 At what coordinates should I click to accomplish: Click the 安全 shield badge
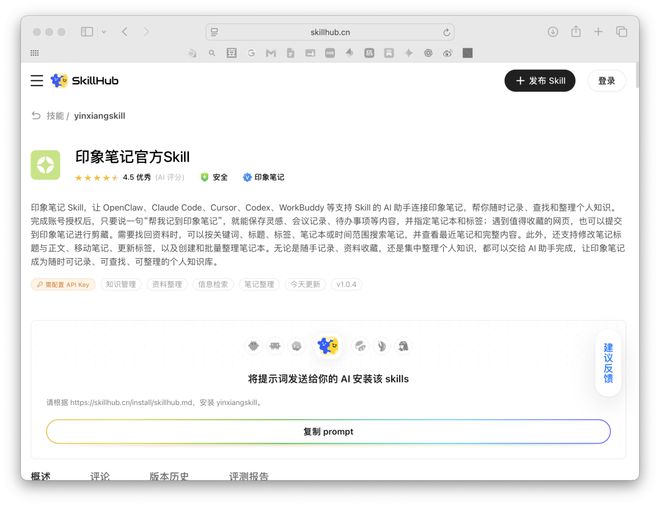(x=214, y=177)
